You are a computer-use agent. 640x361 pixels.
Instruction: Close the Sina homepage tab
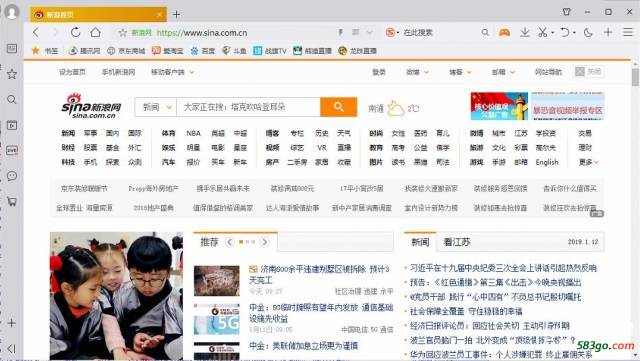click(x=160, y=15)
